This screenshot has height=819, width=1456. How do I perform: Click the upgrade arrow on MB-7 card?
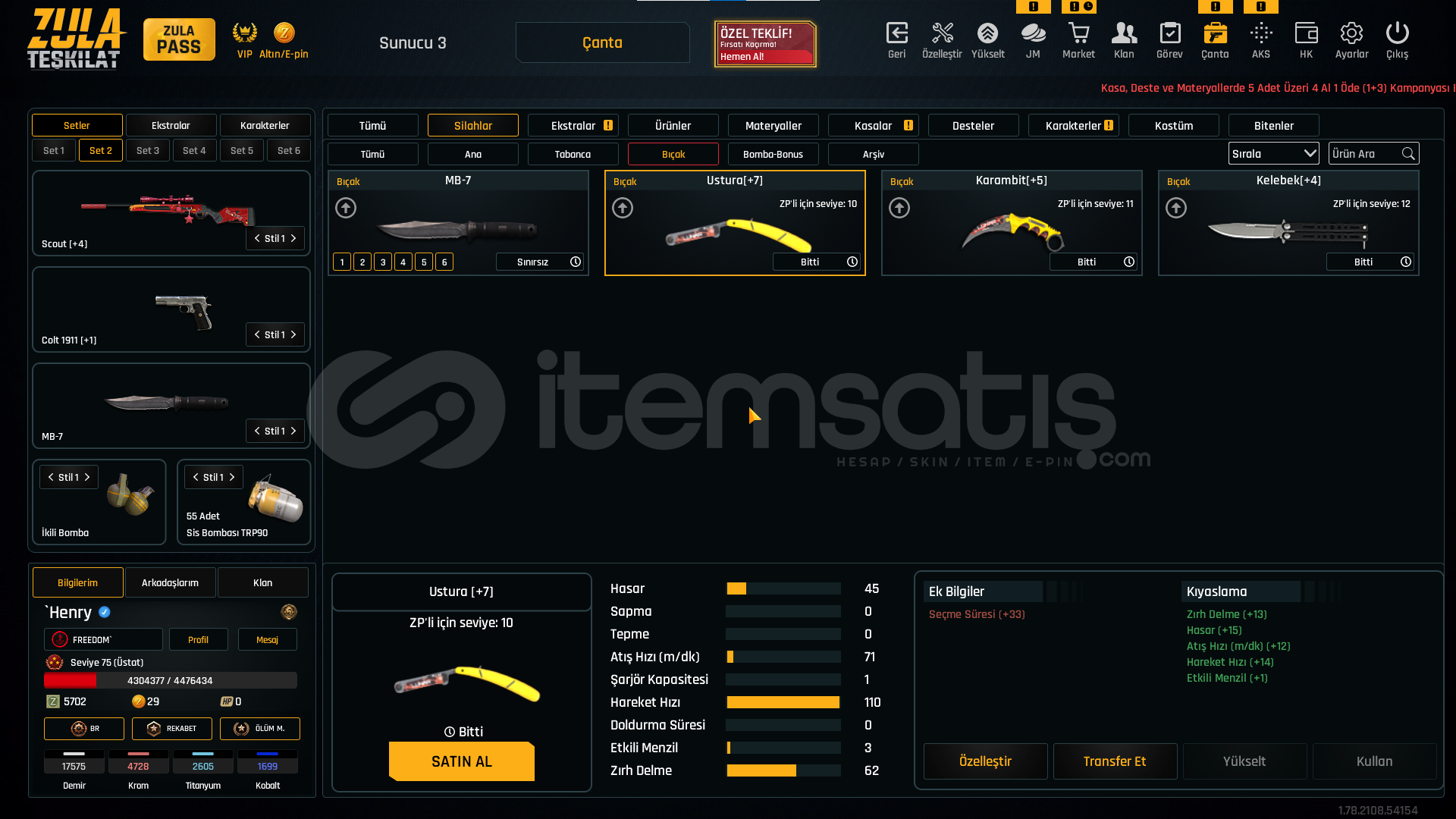coord(346,208)
